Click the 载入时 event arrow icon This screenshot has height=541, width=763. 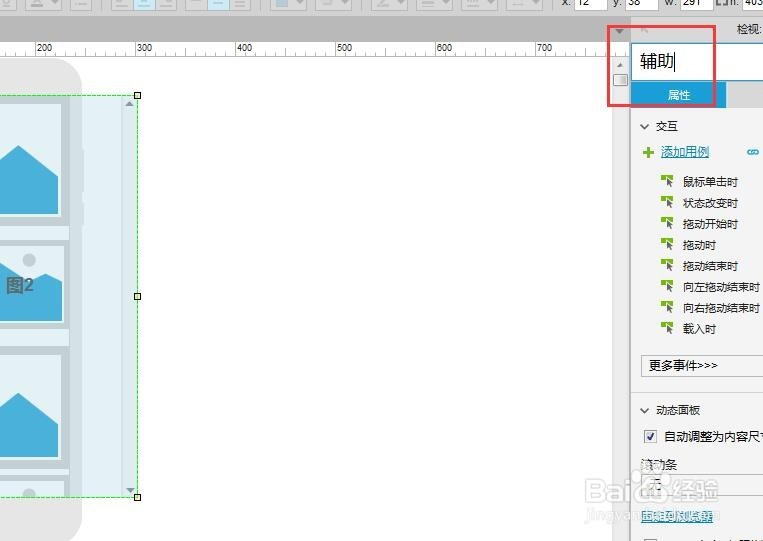pos(667,328)
